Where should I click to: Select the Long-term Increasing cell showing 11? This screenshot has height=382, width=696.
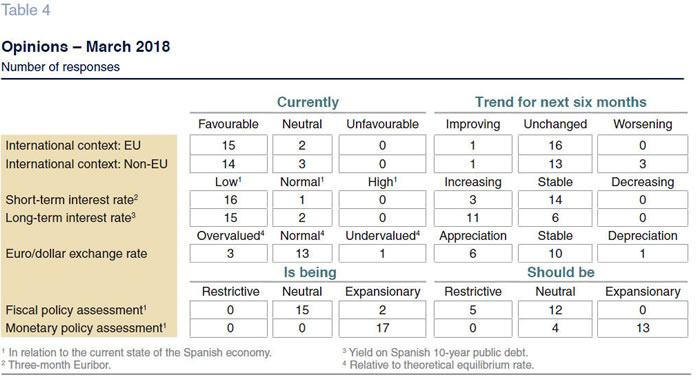click(x=473, y=218)
